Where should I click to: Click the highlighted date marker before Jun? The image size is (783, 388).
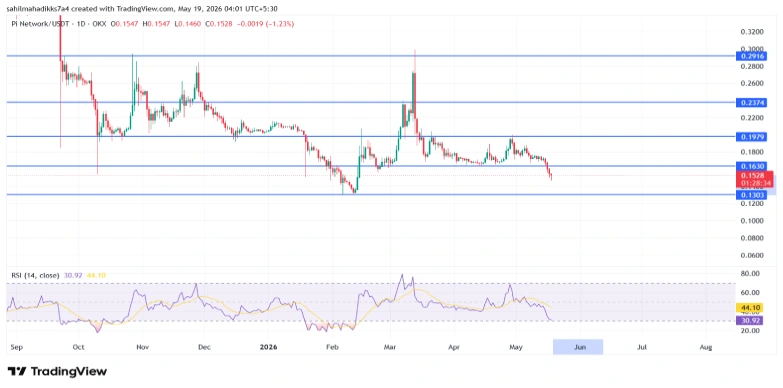coord(578,347)
